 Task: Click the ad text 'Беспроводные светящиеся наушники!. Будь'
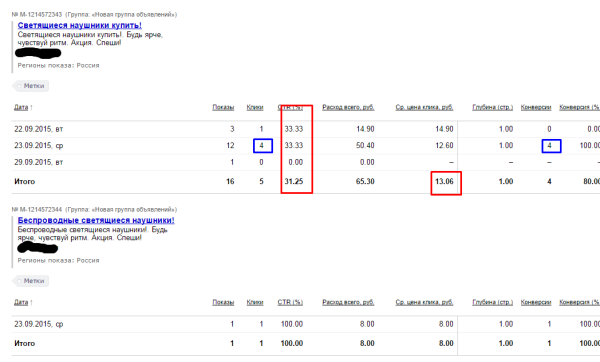click(x=93, y=230)
